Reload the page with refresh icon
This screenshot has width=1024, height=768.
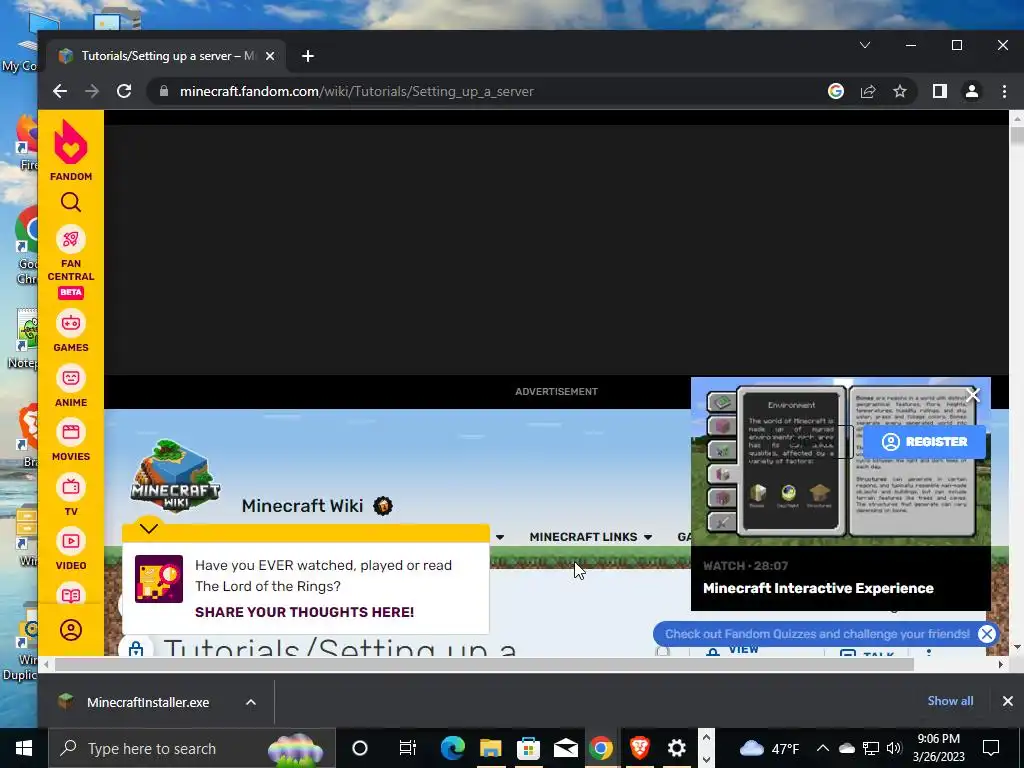coord(124,91)
